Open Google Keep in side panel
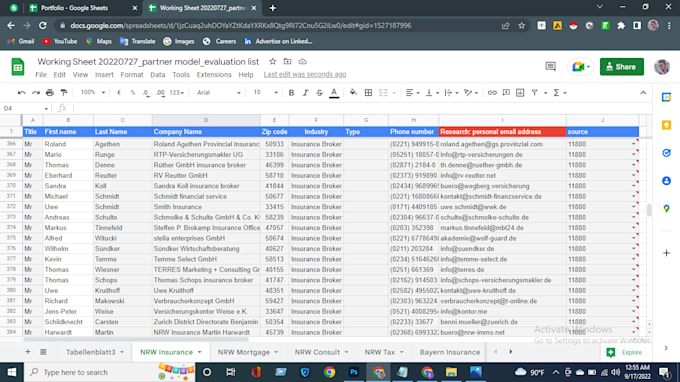680x382 pixels. [x=667, y=125]
